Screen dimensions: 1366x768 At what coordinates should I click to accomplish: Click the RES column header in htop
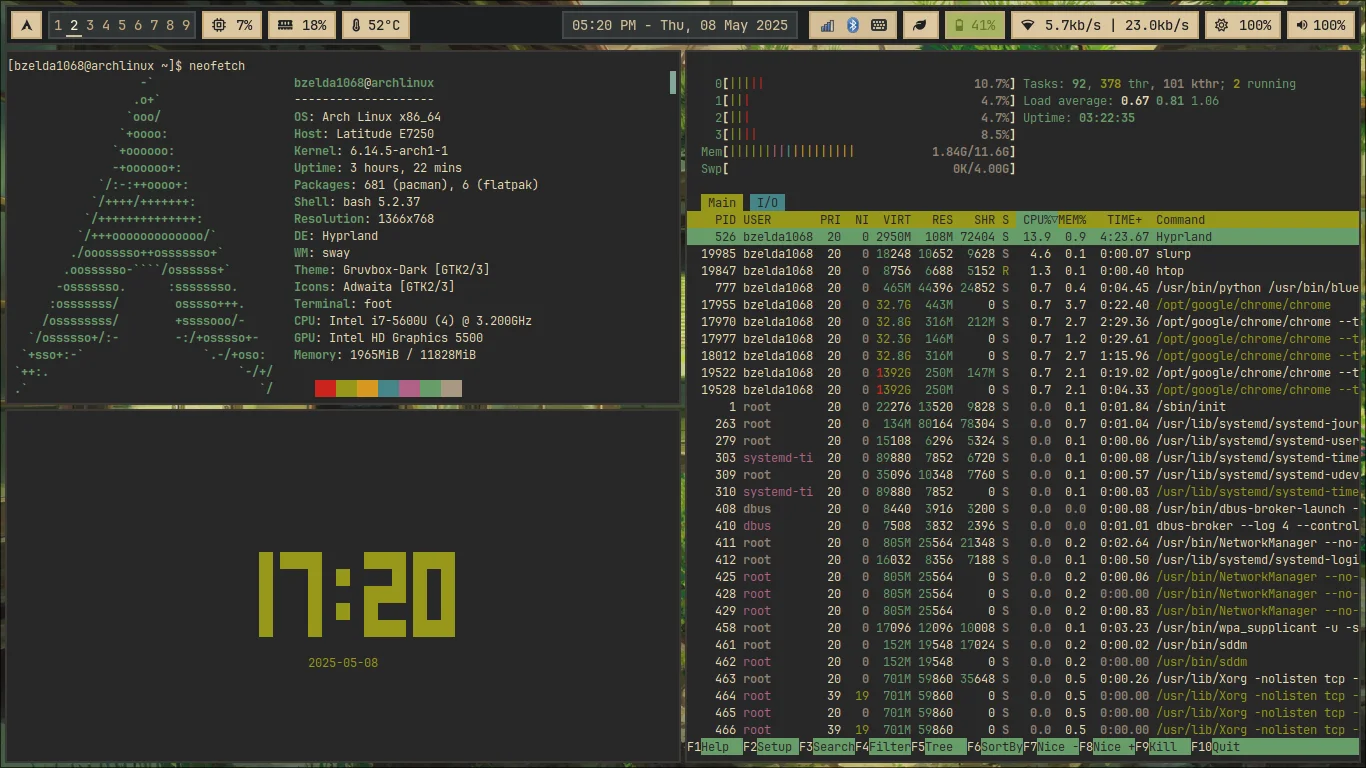942,219
